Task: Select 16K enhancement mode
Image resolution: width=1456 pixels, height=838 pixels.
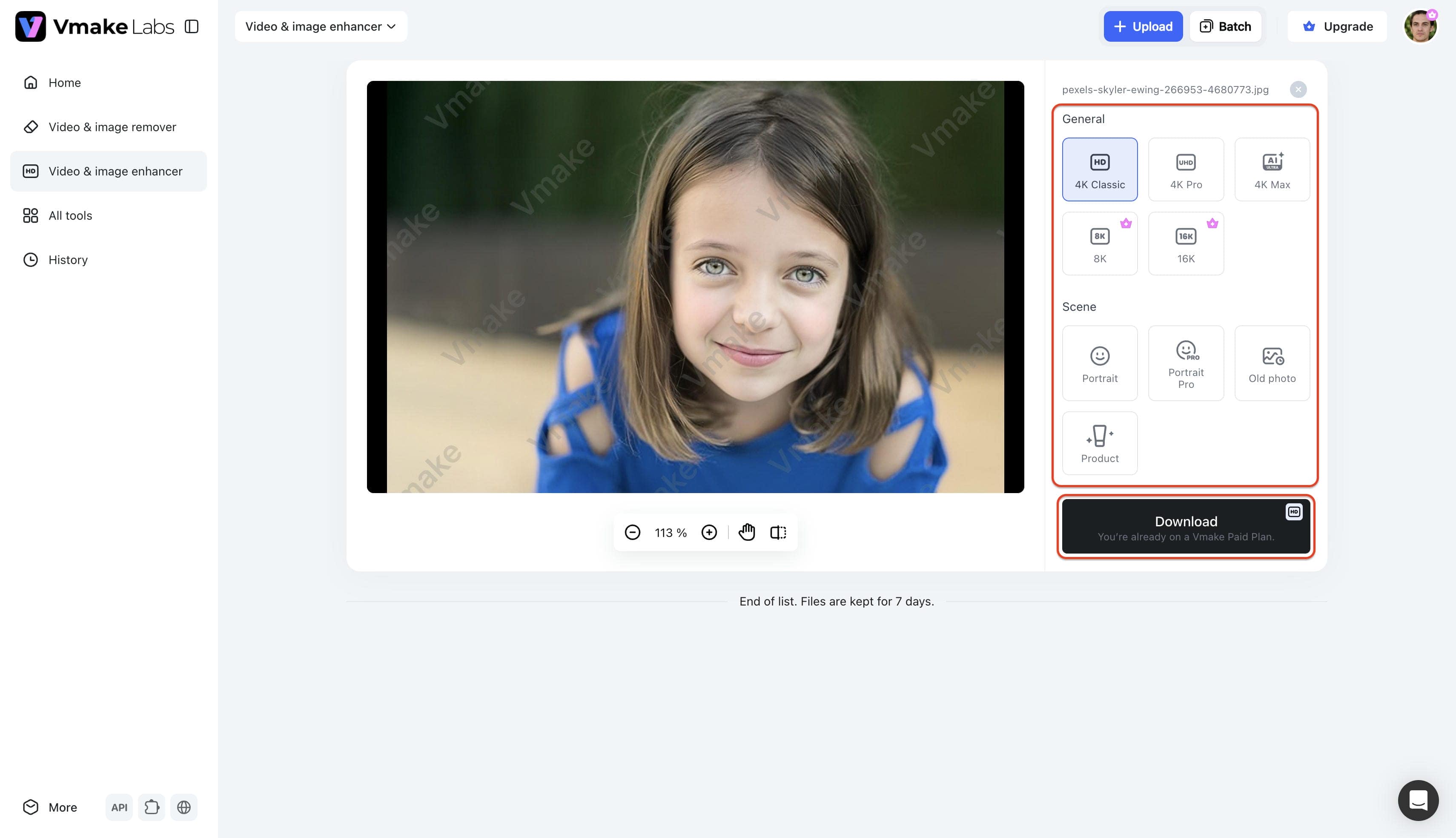Action: click(x=1186, y=244)
